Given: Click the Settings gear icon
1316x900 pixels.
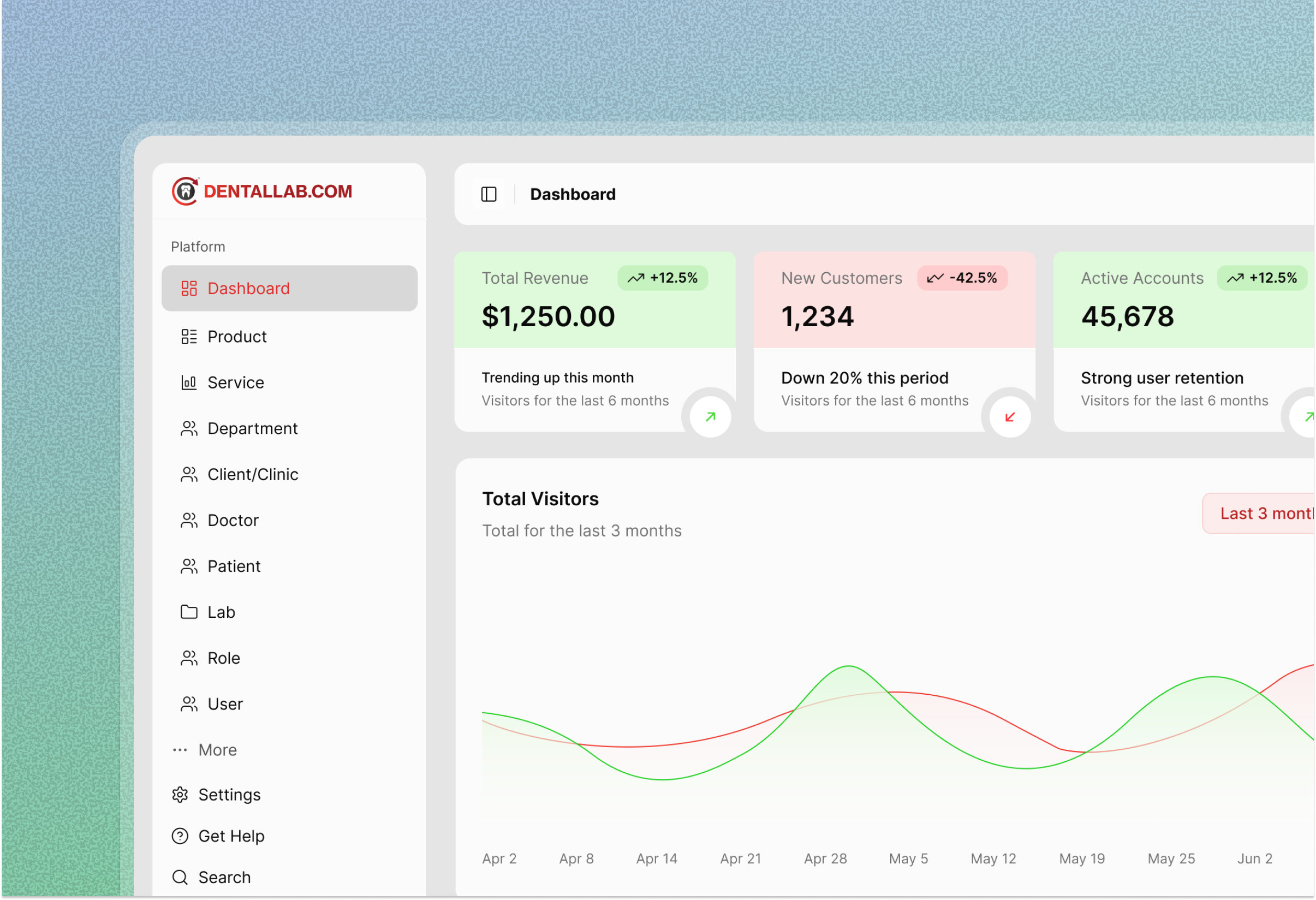Looking at the screenshot, I should pyautogui.click(x=179, y=794).
